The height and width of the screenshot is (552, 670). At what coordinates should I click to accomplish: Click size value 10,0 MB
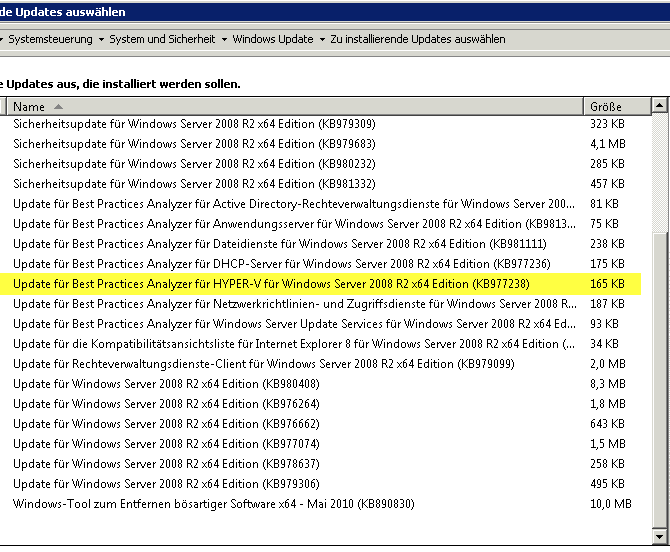pyautogui.click(x=611, y=504)
